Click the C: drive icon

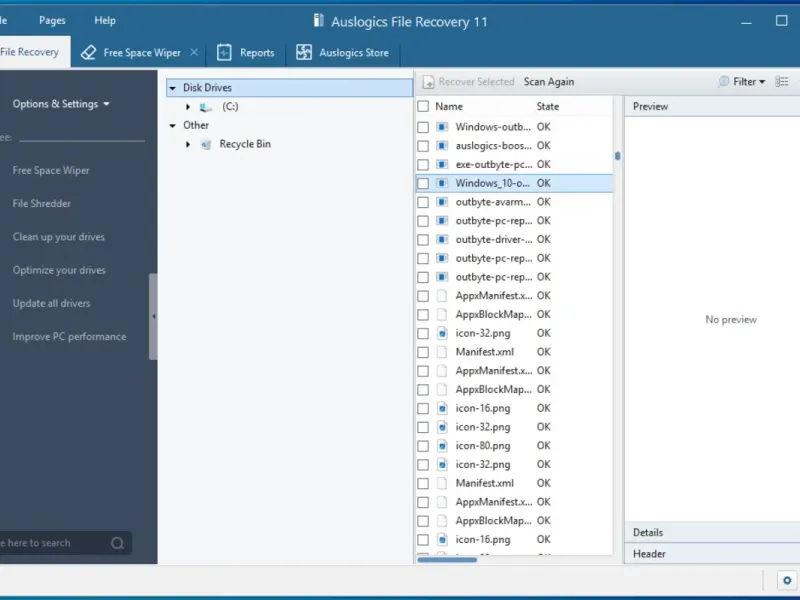click(206, 107)
